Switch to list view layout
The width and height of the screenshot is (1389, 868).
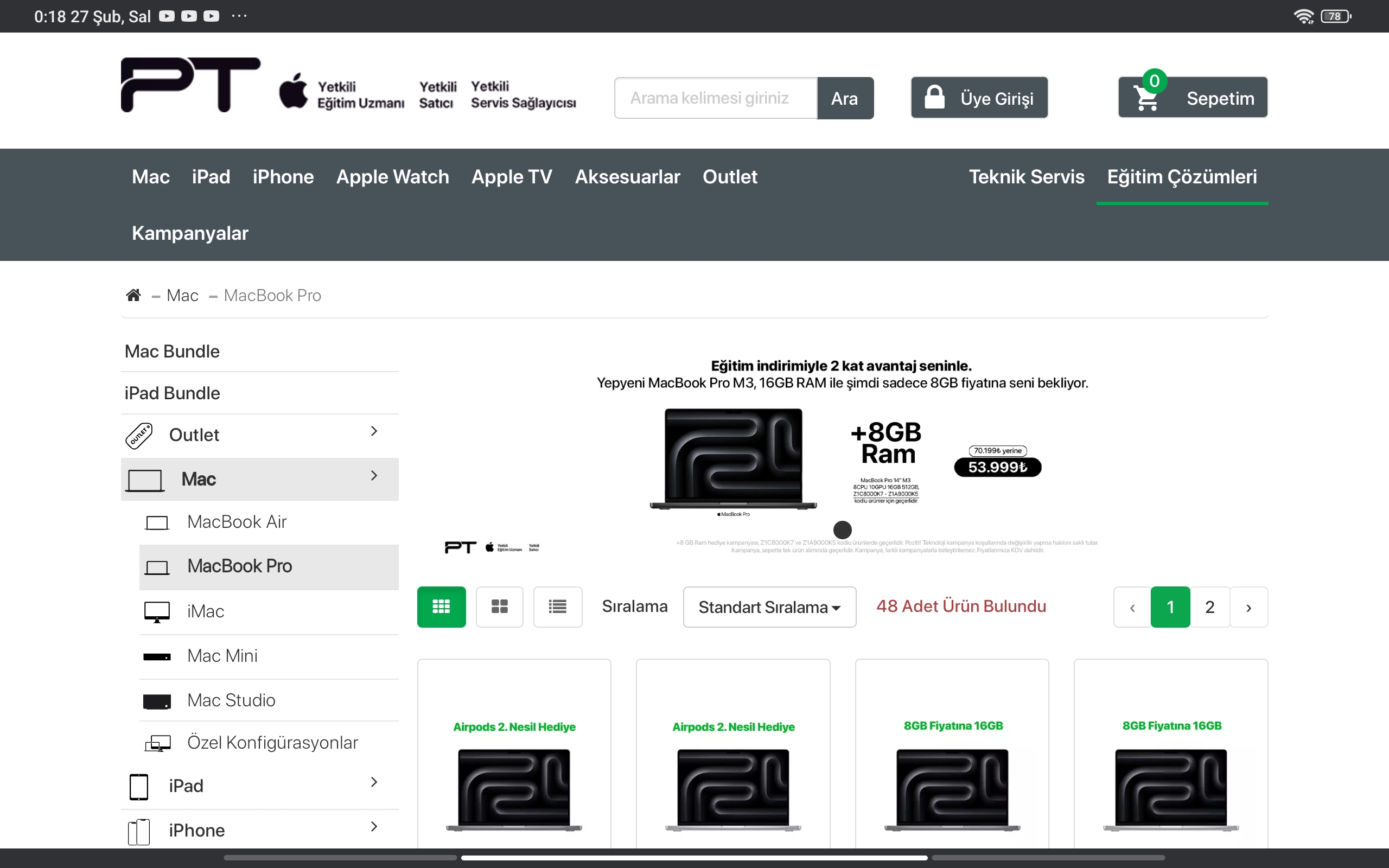coord(557,607)
